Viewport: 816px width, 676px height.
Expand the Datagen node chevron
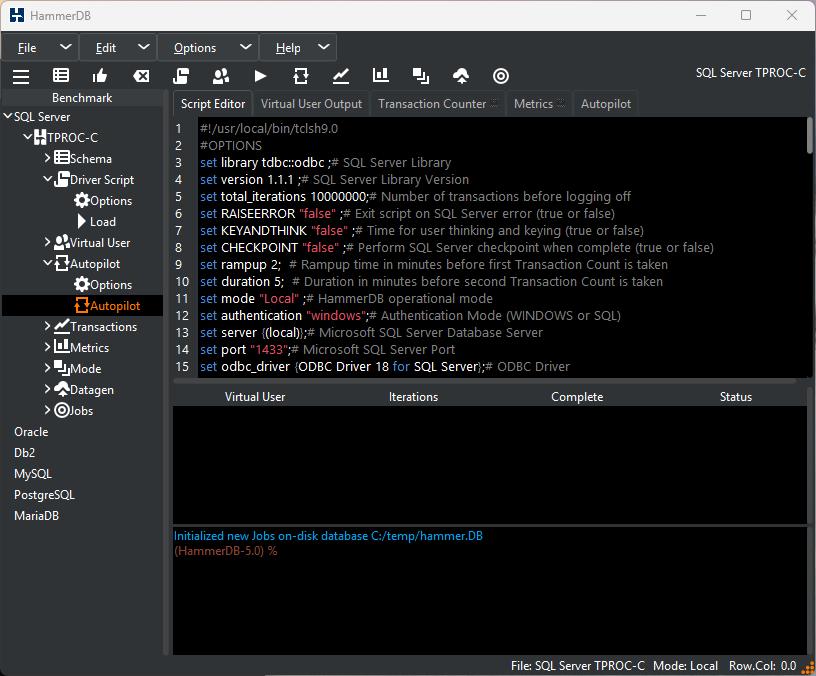point(48,389)
